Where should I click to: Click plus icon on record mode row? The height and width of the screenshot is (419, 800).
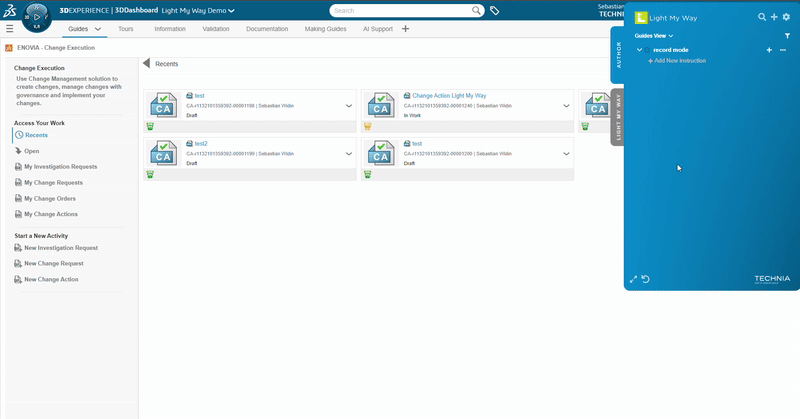[769, 50]
